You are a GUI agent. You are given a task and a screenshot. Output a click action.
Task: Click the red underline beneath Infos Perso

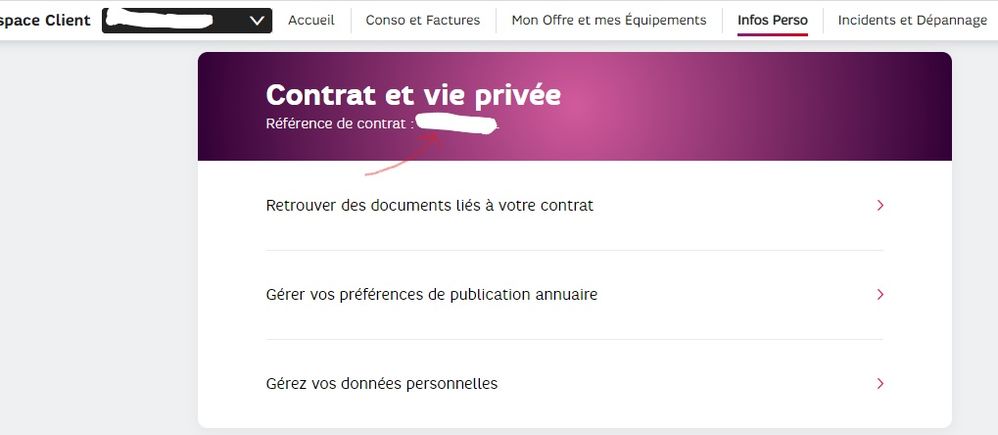coord(772,35)
